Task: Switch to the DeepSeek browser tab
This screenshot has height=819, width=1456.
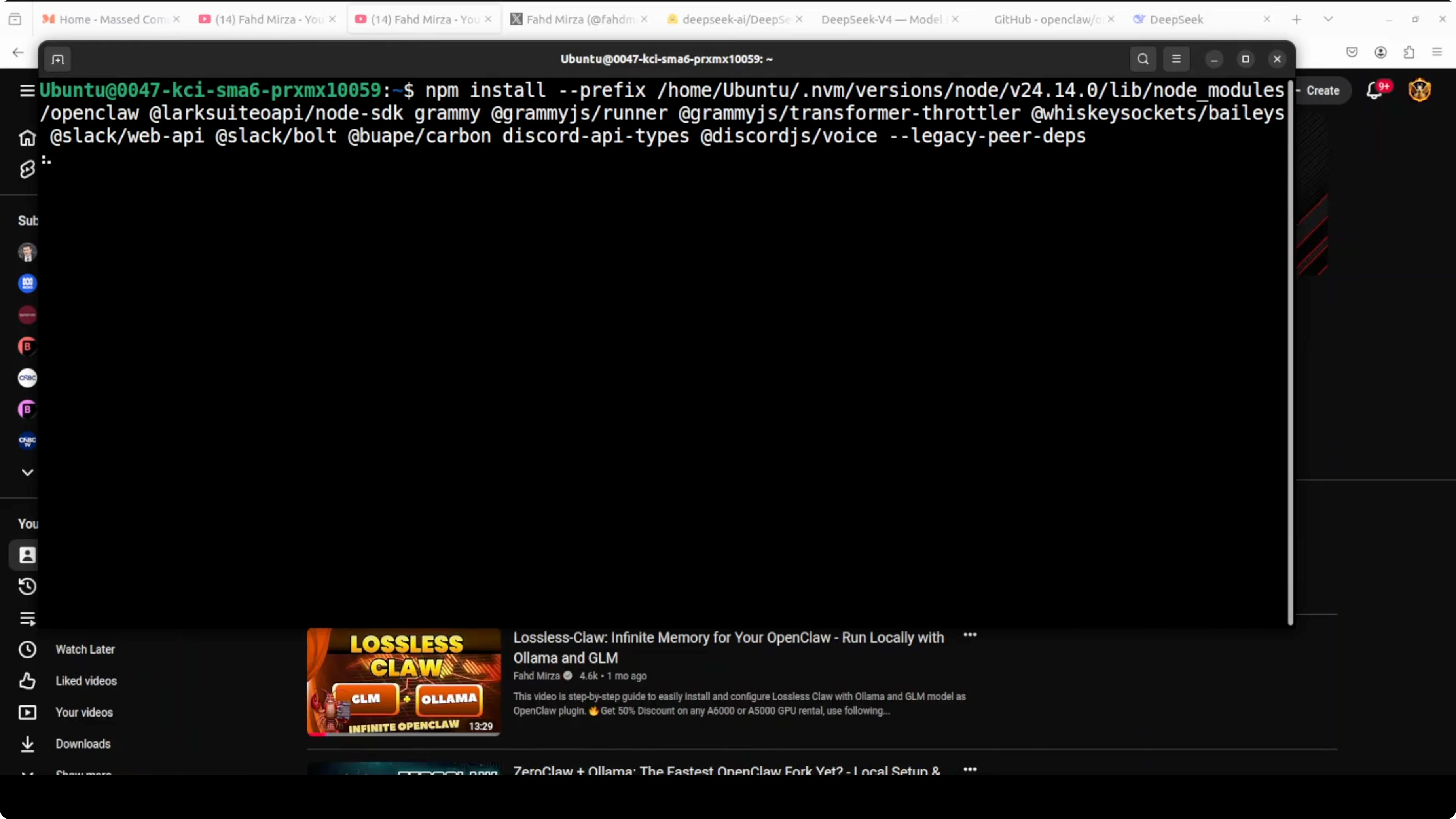Action: 1175,19
